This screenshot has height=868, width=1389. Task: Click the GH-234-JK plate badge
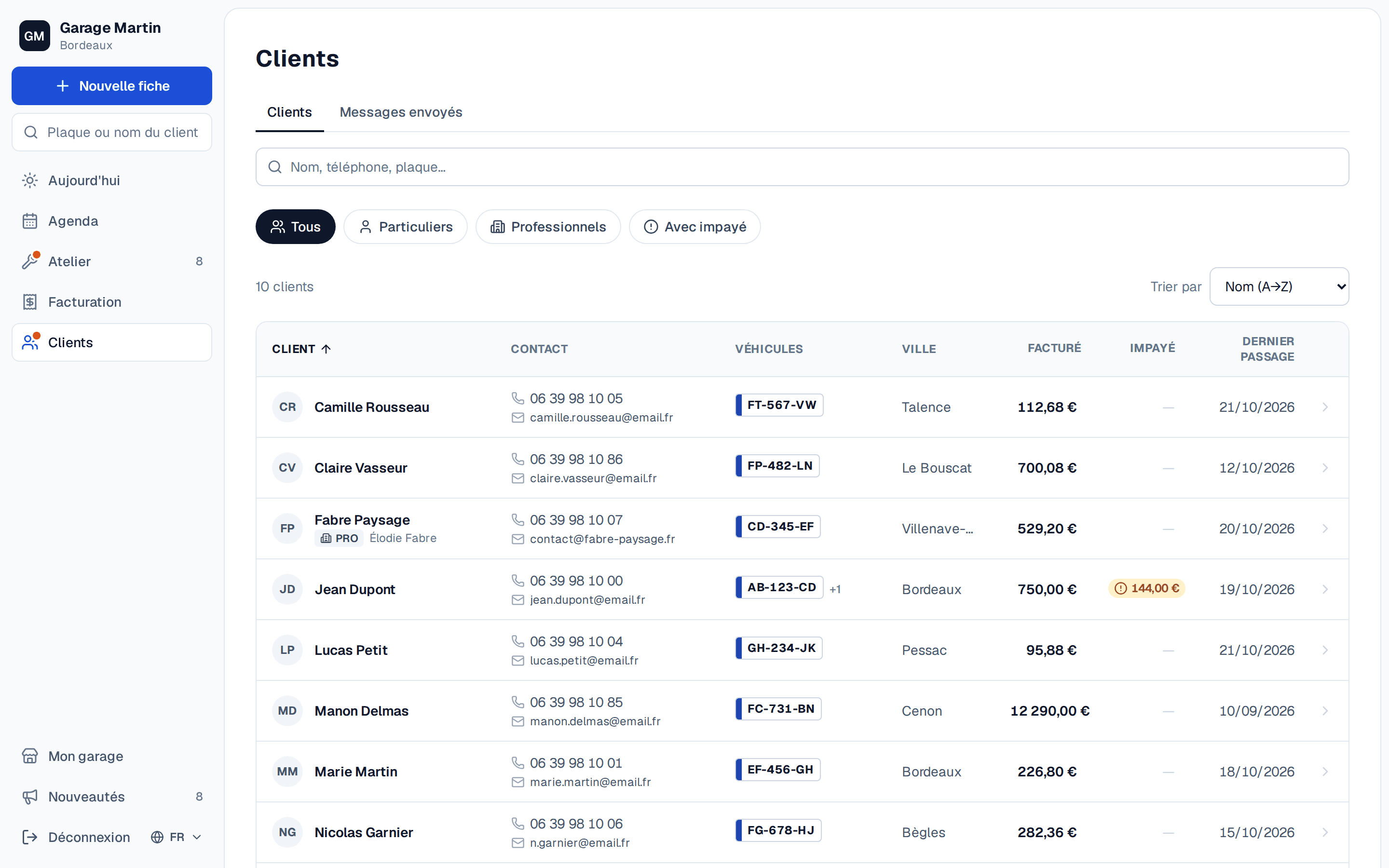(x=779, y=648)
